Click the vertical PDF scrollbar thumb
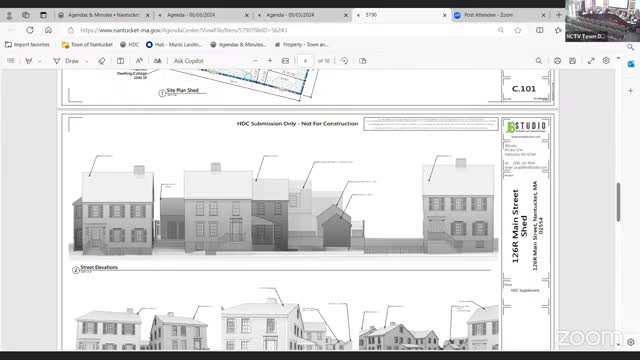 [x=618, y=202]
